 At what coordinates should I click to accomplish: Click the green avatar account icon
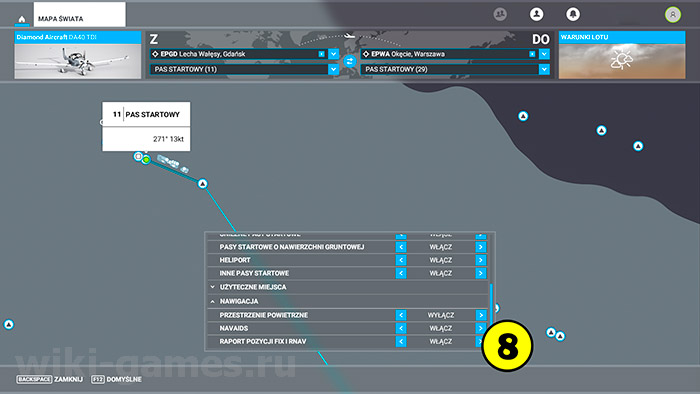point(673,15)
